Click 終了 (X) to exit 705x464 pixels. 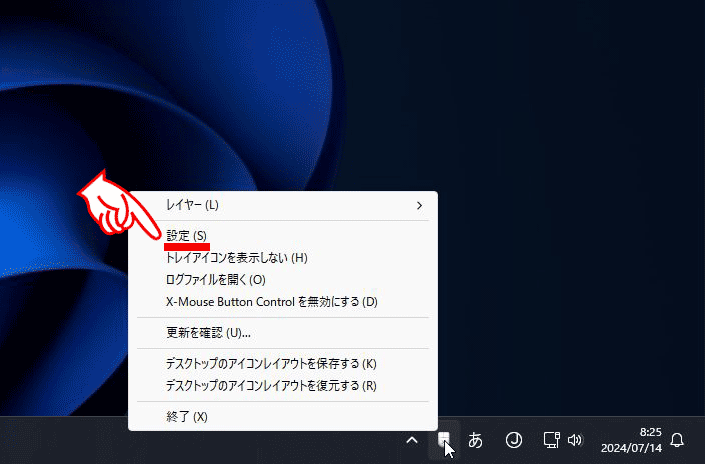[283, 416]
